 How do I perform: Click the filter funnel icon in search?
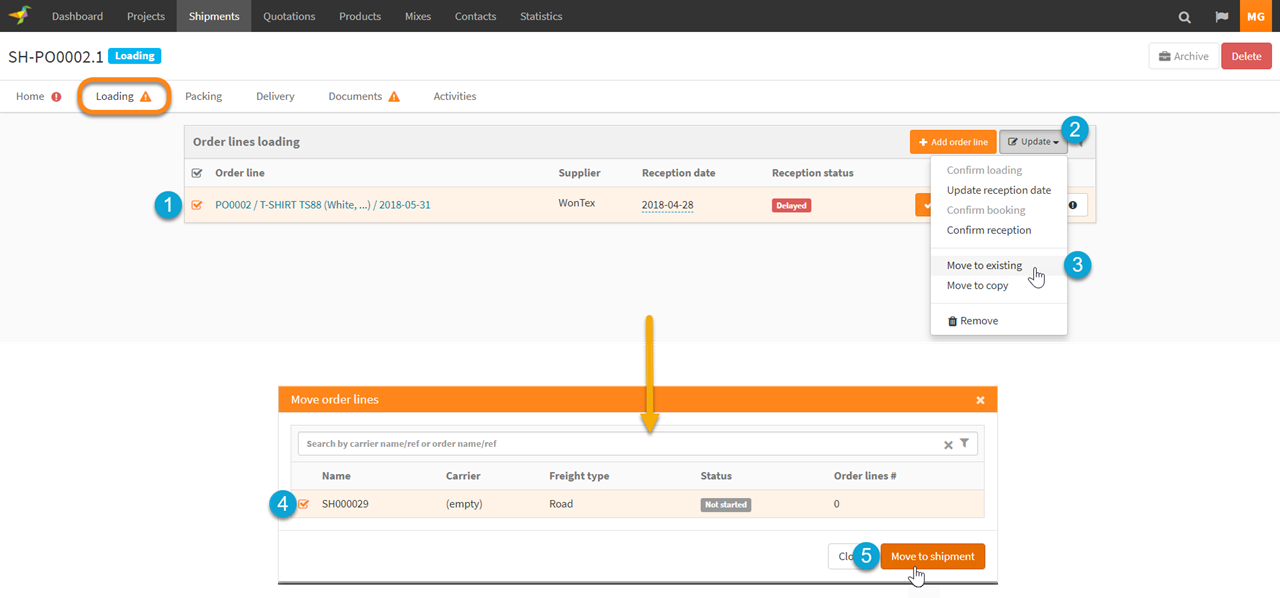pos(965,444)
